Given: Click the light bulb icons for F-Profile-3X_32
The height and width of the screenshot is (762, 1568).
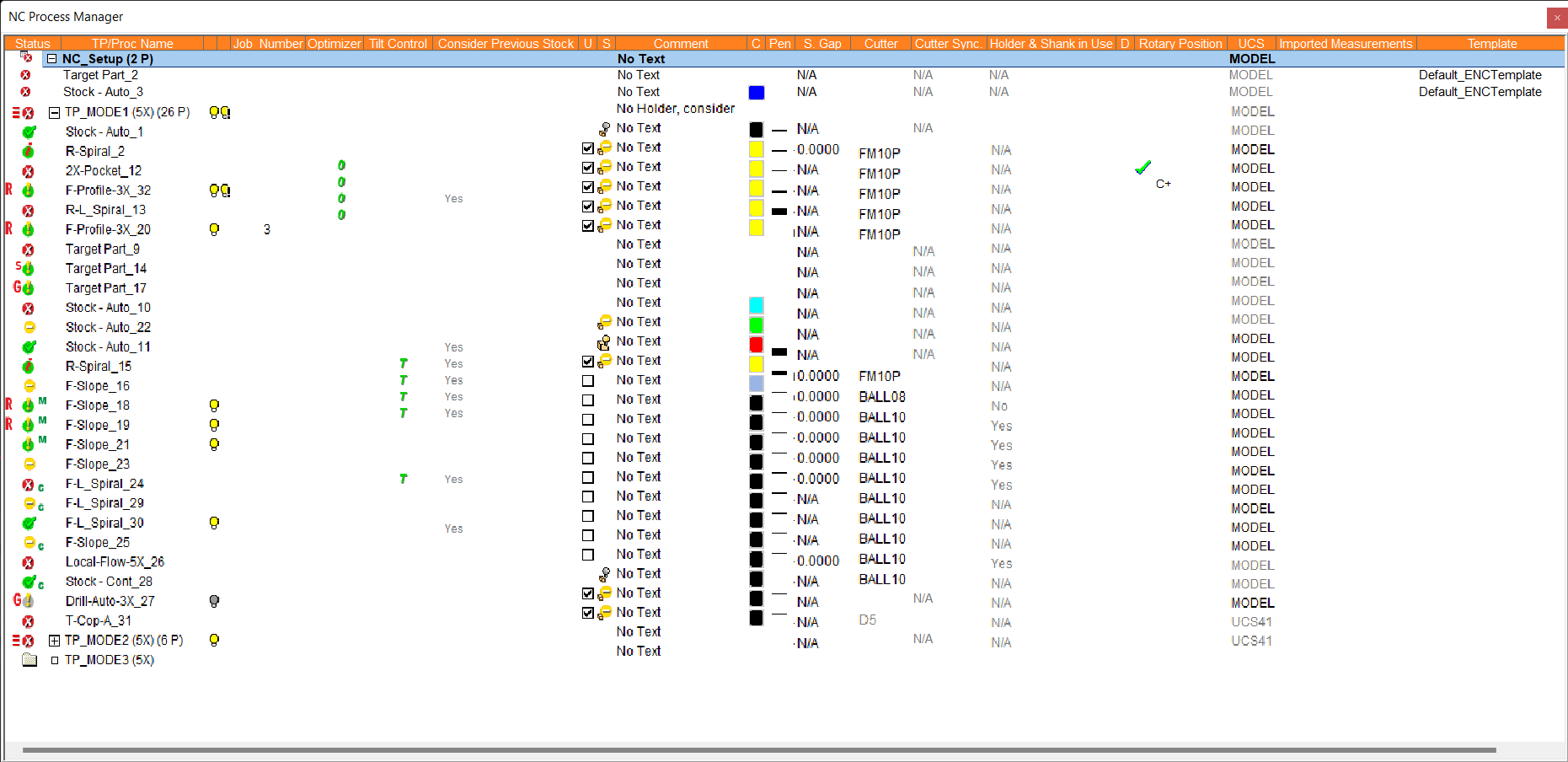Looking at the screenshot, I should click(x=220, y=190).
